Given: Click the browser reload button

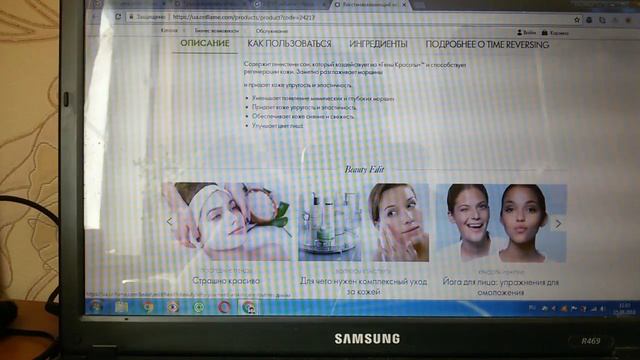Looking at the screenshot, I should pos(118,17).
